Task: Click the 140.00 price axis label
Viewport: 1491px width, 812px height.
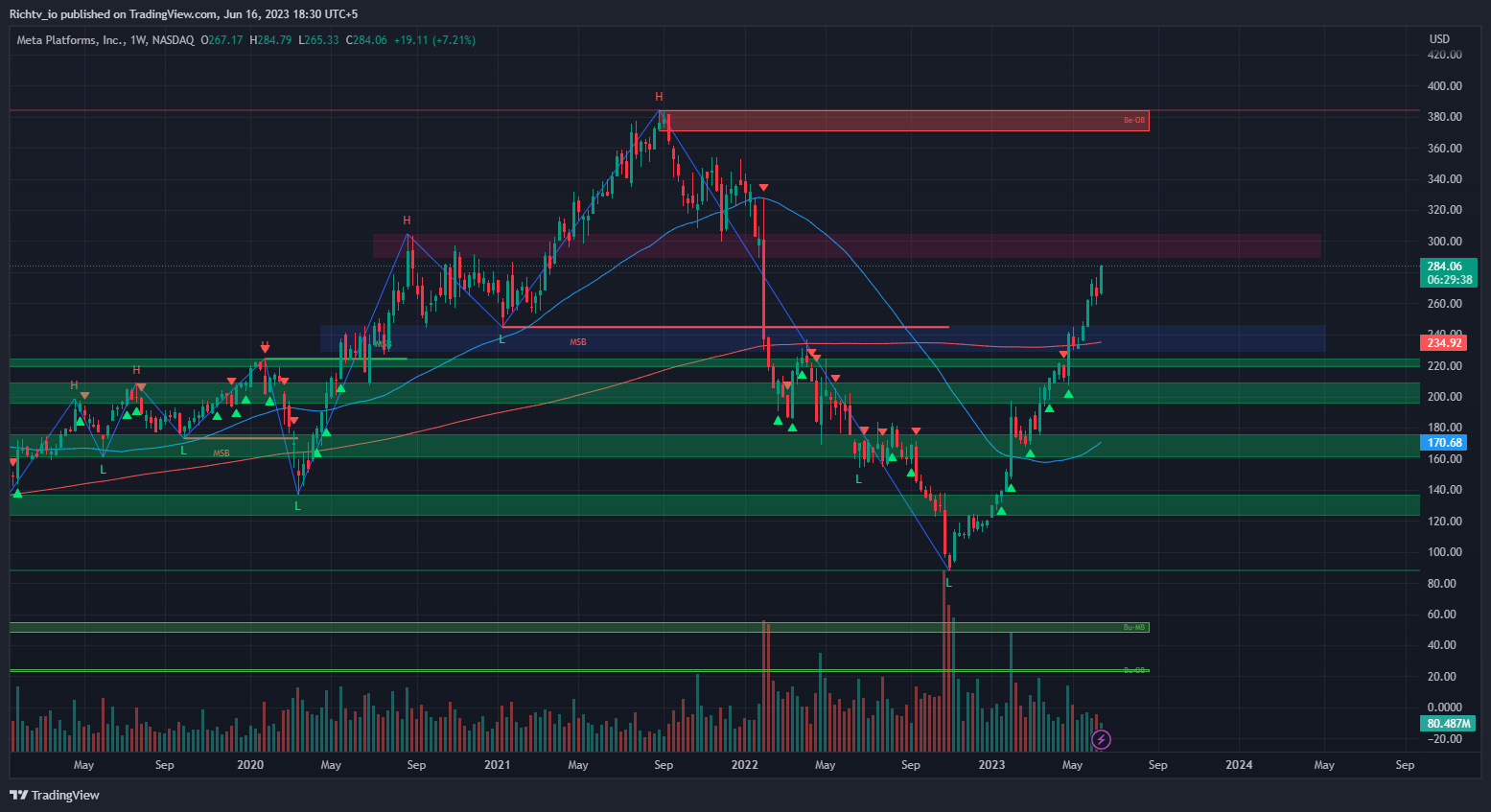Action: [1444, 490]
